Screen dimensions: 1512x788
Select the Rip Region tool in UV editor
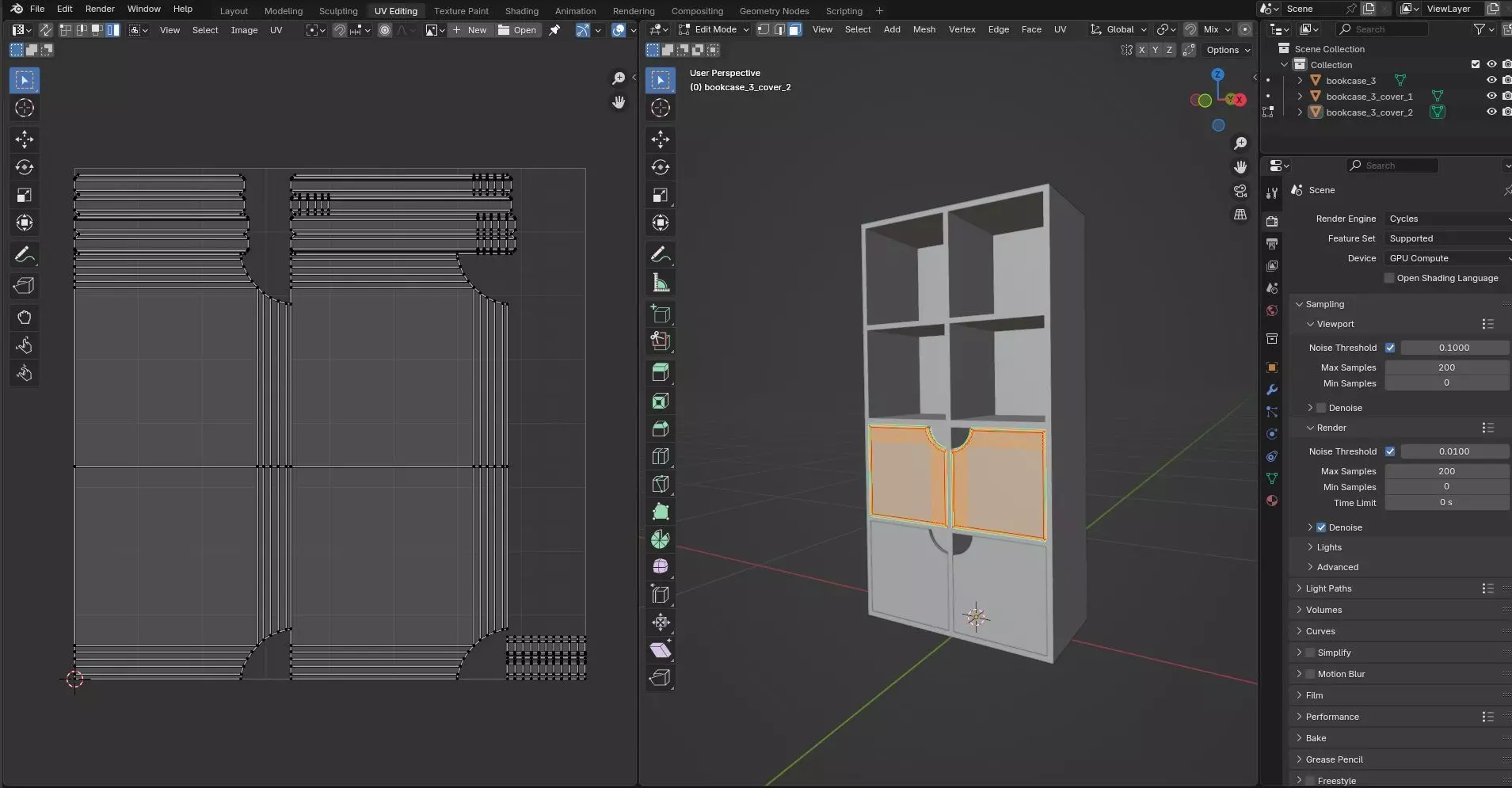pos(25,286)
